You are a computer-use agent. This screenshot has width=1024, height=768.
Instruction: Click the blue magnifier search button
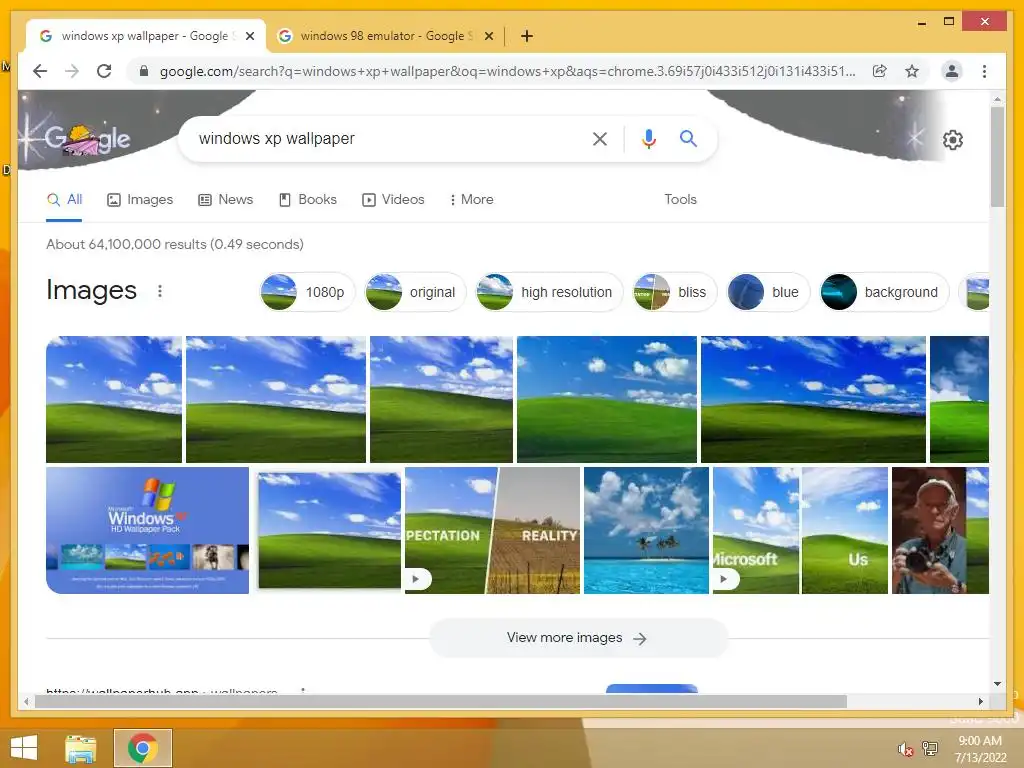[x=688, y=138]
